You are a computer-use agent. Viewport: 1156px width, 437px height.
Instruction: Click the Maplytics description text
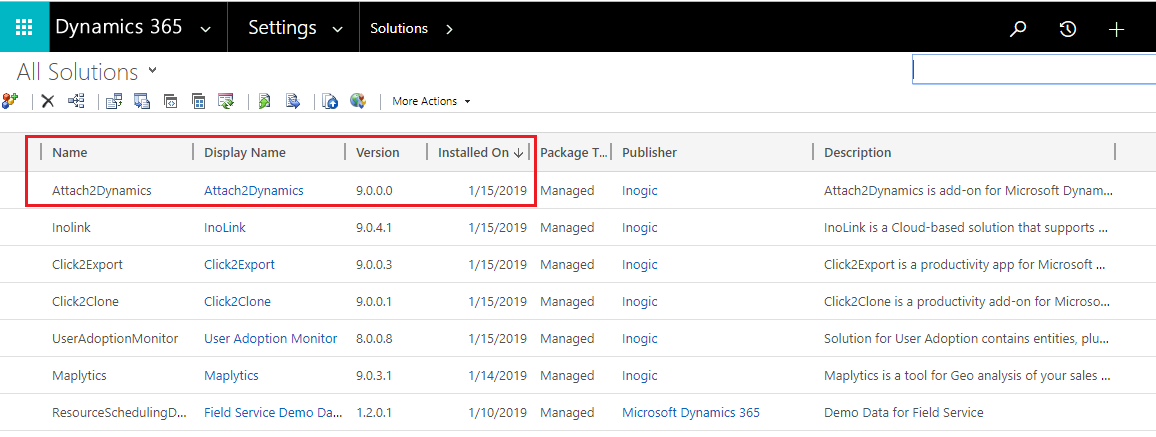click(967, 375)
